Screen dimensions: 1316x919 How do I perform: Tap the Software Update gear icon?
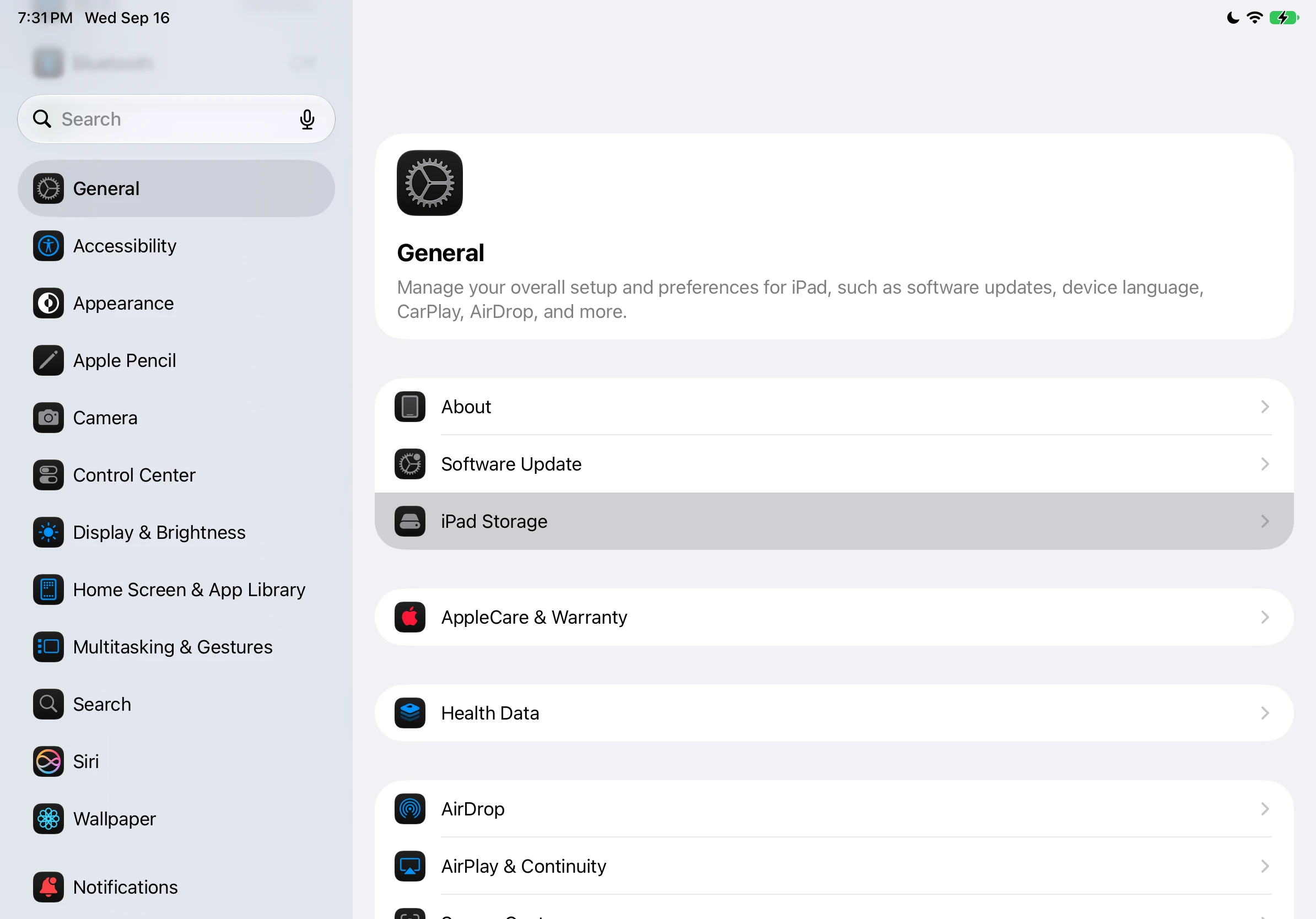[x=410, y=464]
